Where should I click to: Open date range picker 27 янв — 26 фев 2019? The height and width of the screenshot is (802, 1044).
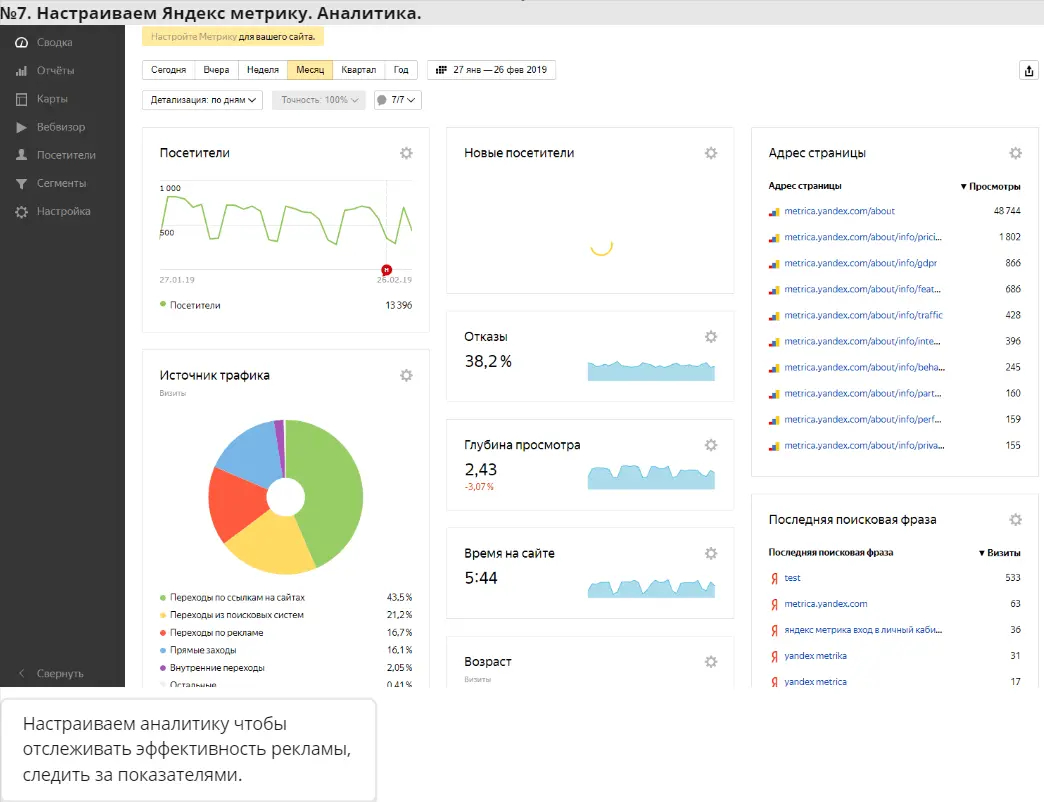491,70
